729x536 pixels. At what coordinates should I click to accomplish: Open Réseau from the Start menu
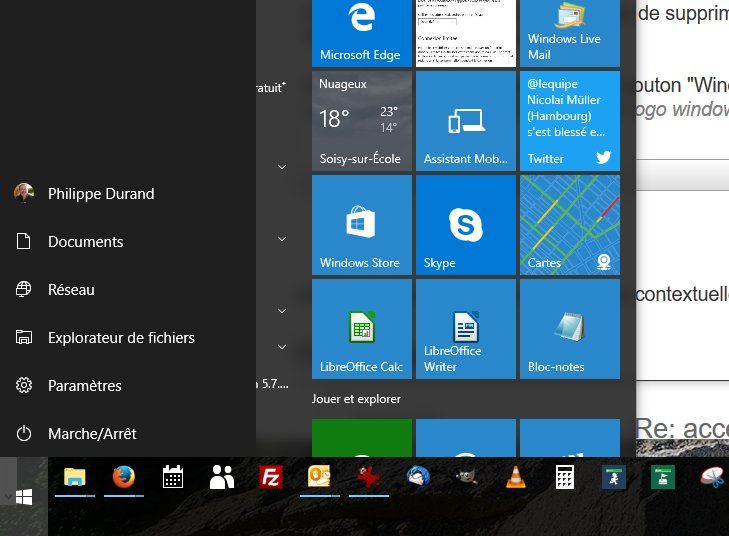tap(128, 290)
